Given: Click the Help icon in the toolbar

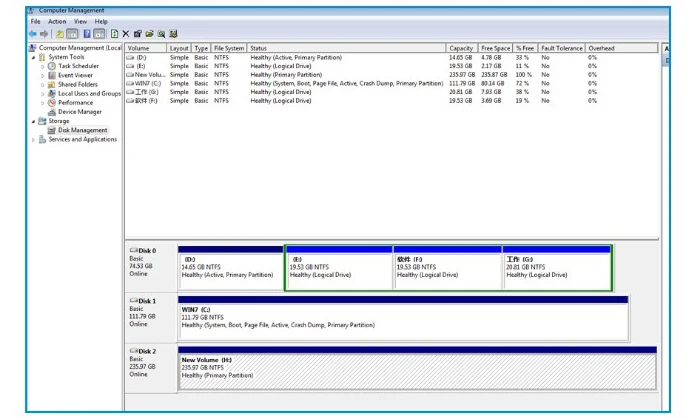Looking at the screenshot, I should click(x=88, y=33).
